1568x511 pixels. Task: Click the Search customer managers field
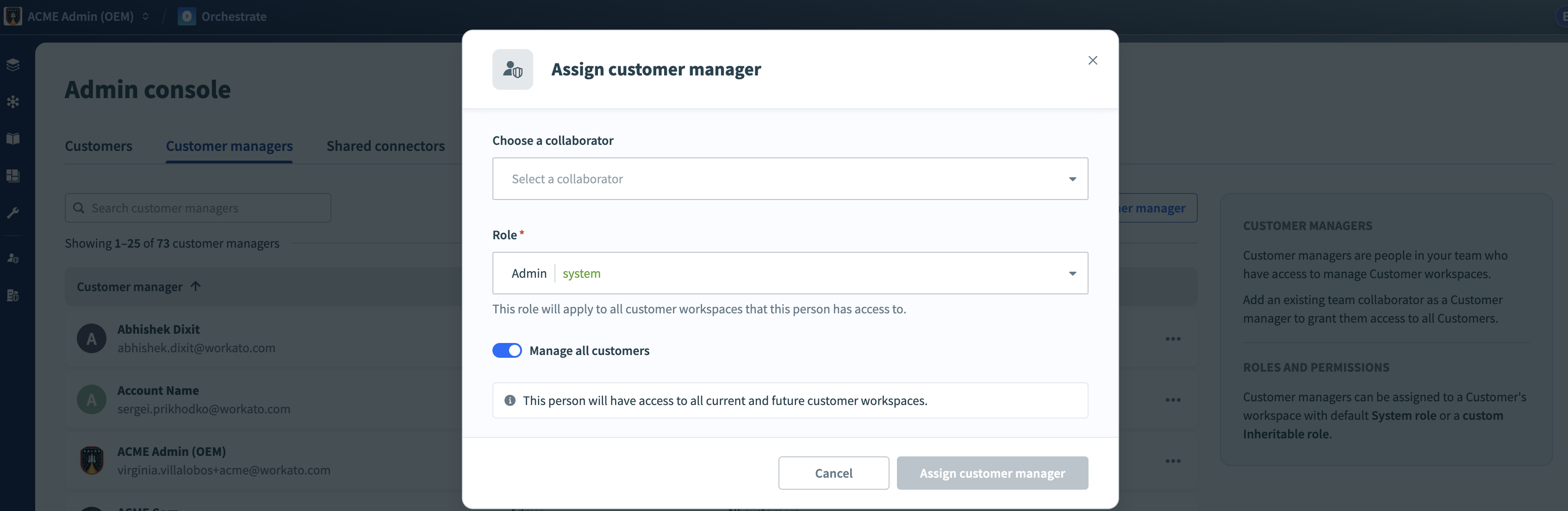point(197,208)
